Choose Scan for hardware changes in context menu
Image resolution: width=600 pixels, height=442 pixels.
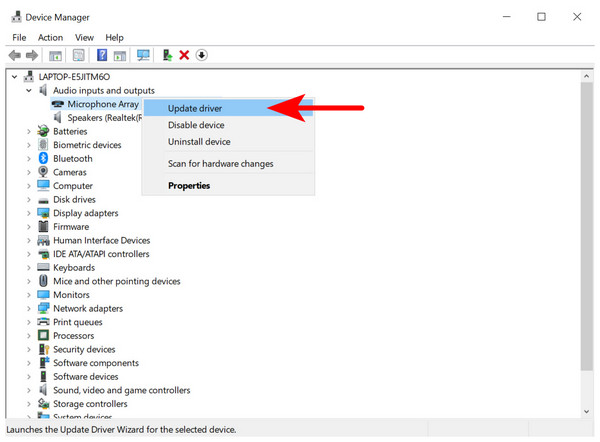click(x=228, y=163)
